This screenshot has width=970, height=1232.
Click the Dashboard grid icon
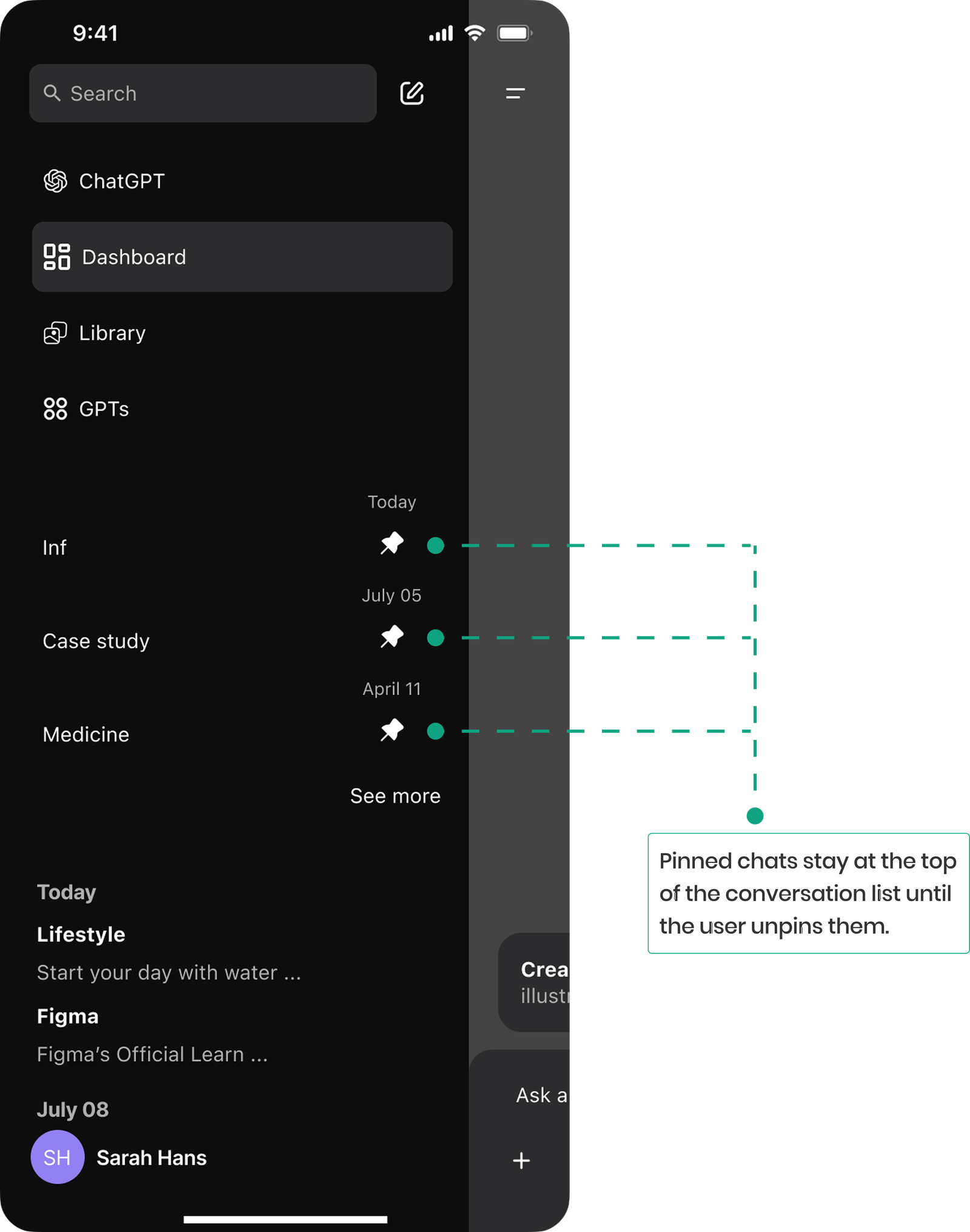[56, 257]
